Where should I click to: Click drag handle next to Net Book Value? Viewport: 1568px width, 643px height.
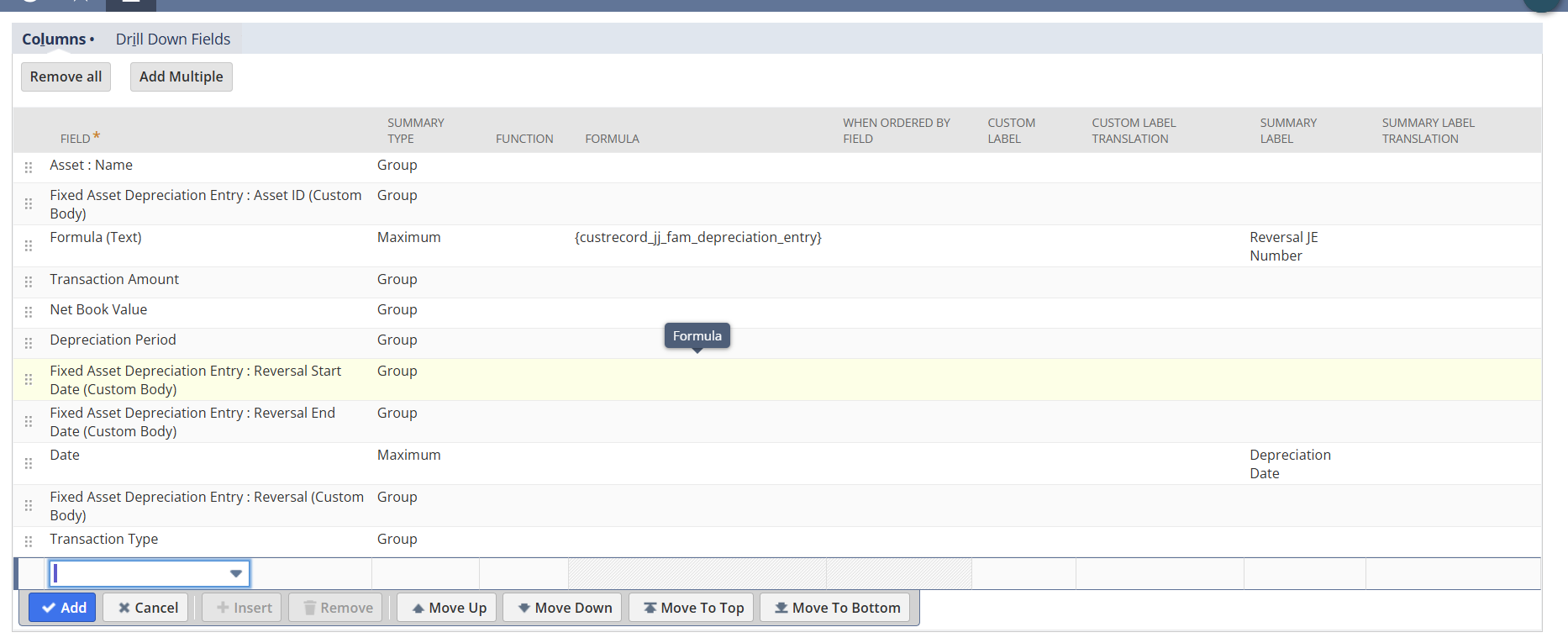pyautogui.click(x=29, y=312)
